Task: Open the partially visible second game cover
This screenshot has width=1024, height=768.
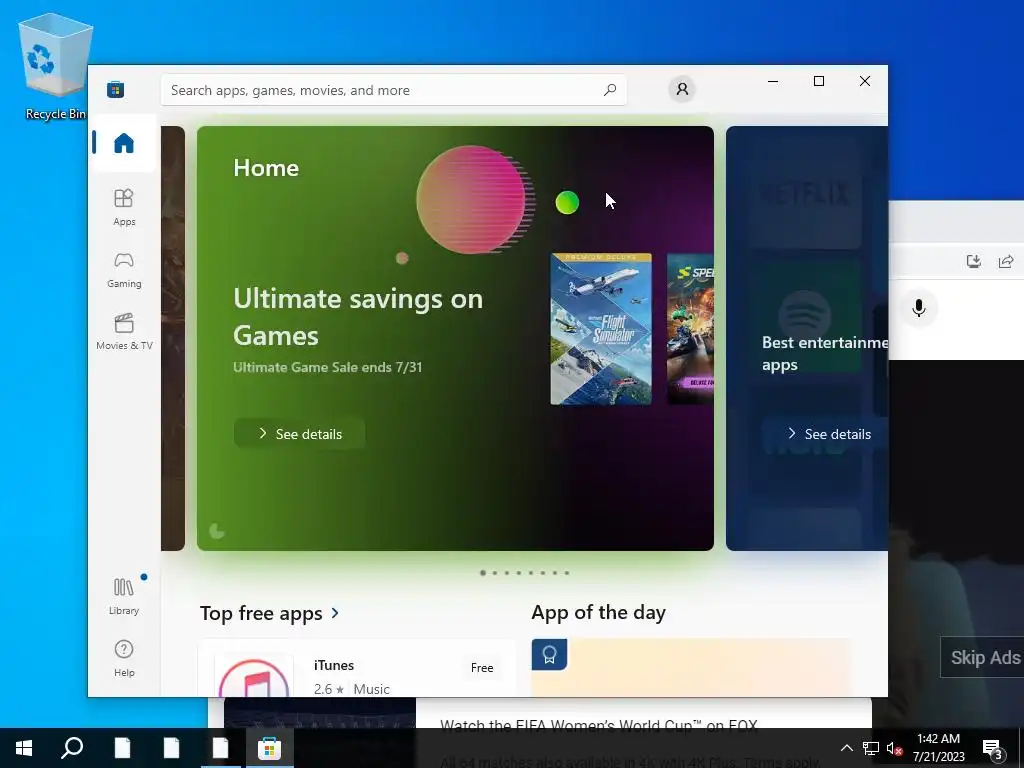Action: point(690,328)
